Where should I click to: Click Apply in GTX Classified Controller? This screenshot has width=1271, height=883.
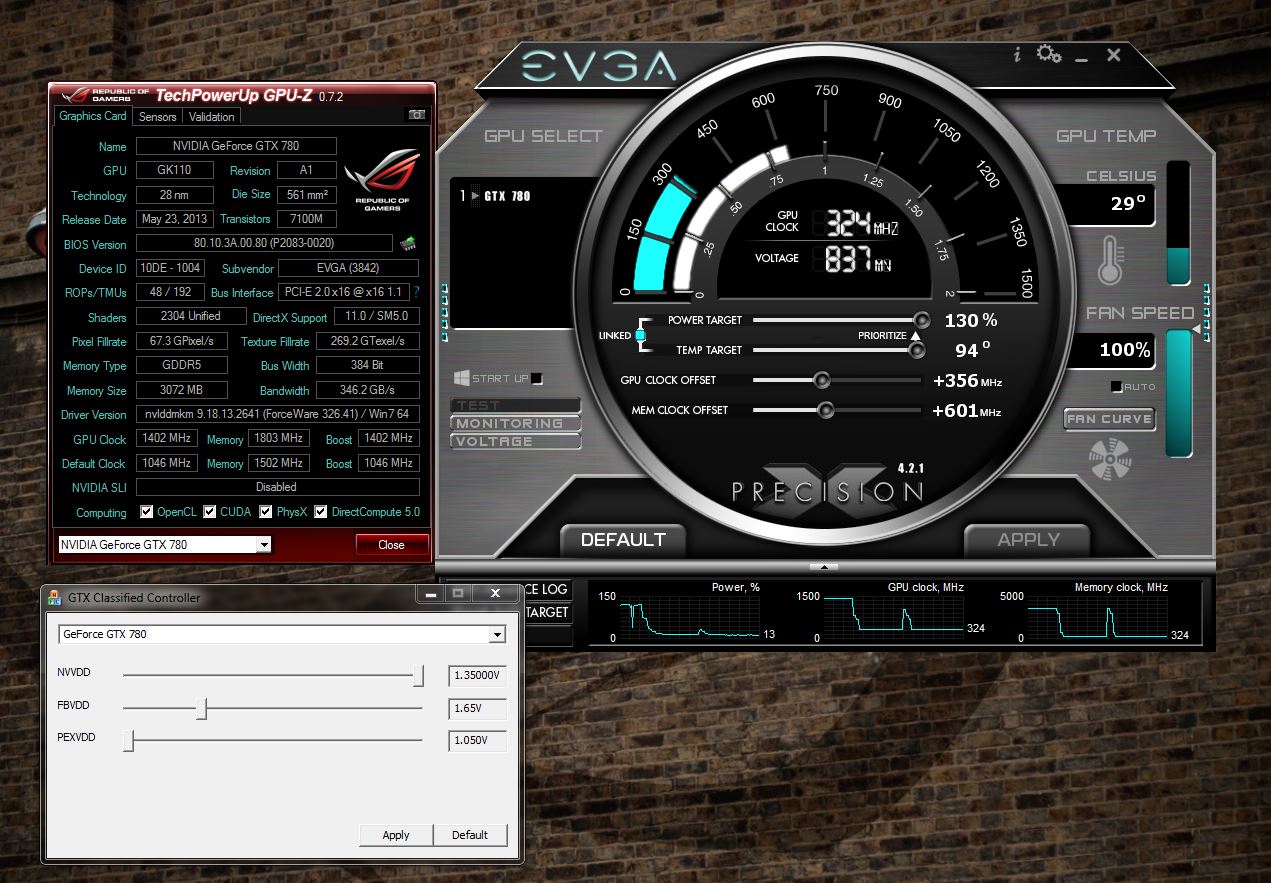pos(396,835)
